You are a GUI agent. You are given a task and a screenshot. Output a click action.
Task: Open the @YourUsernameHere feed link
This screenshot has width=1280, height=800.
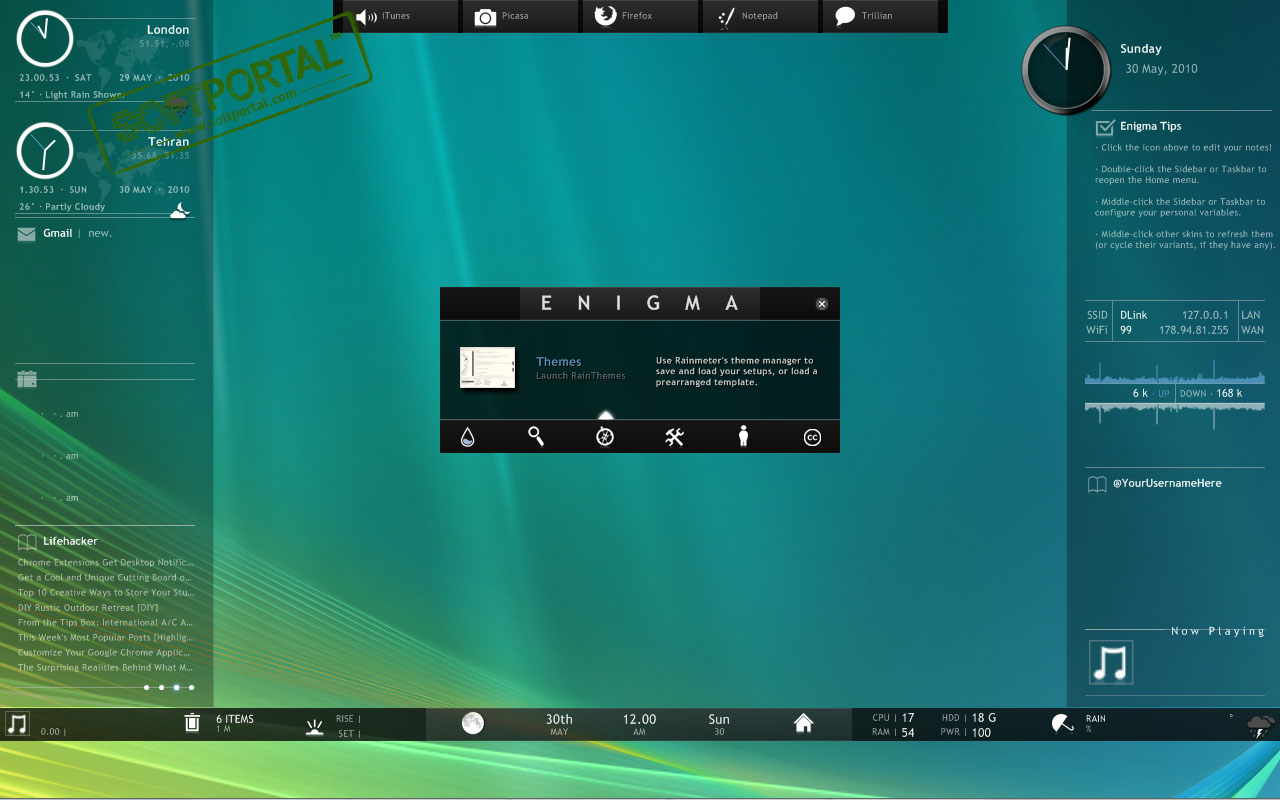[x=1167, y=483]
